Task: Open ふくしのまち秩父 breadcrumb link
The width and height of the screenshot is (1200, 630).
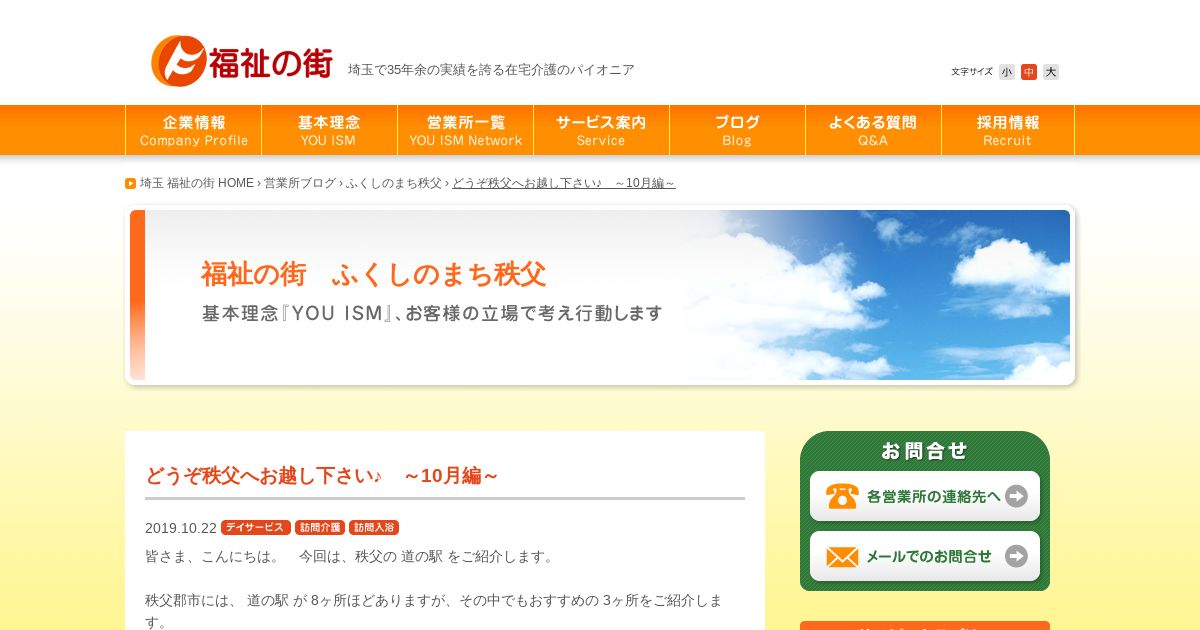Action: point(394,183)
